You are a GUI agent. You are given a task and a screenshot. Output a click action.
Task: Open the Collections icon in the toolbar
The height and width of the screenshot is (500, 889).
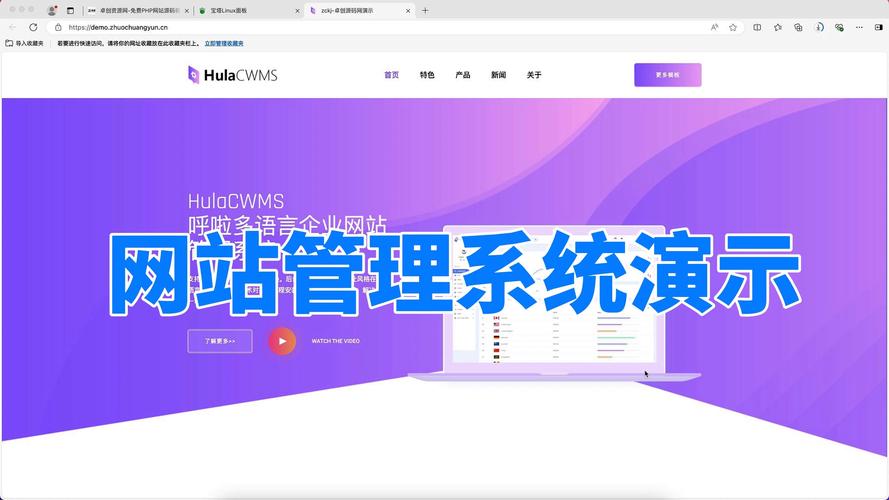coord(798,27)
